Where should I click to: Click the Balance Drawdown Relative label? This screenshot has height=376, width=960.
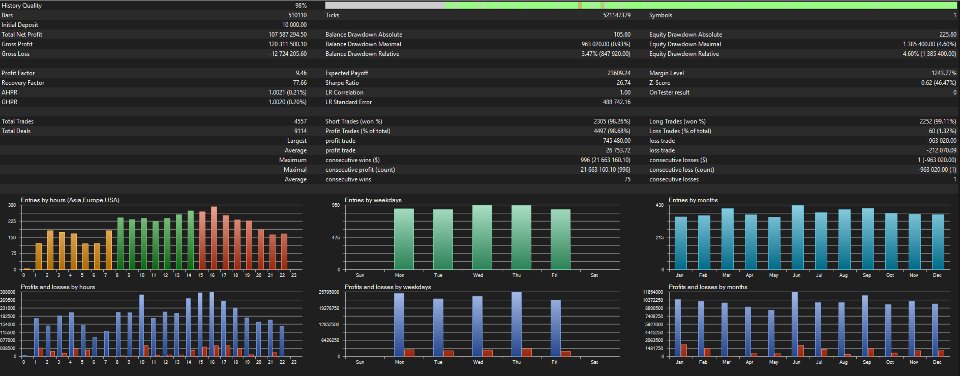(362, 54)
